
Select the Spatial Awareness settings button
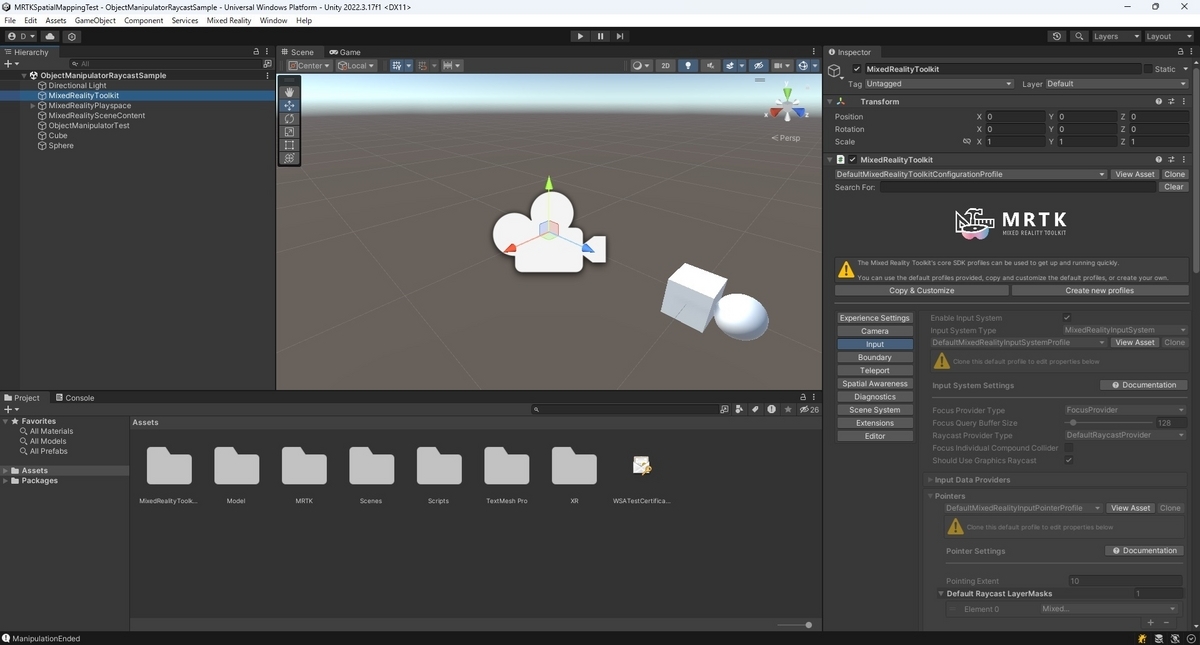(875, 384)
